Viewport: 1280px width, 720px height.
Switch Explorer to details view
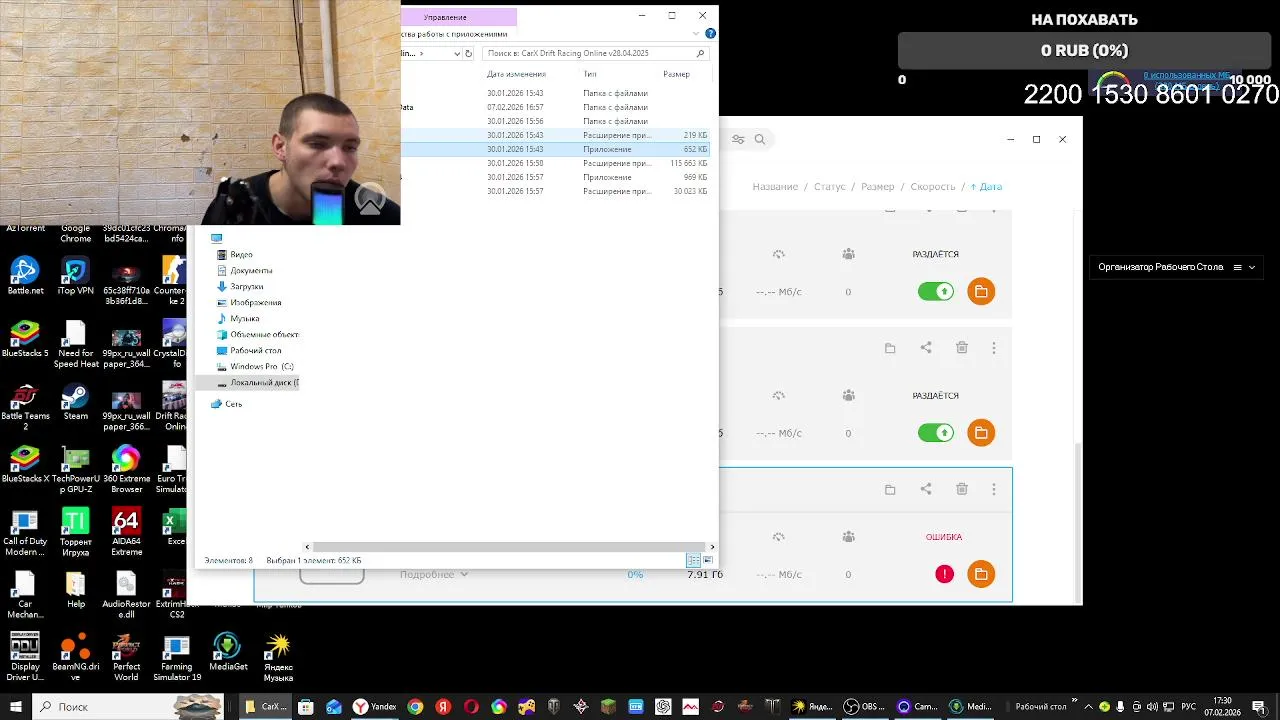point(693,561)
